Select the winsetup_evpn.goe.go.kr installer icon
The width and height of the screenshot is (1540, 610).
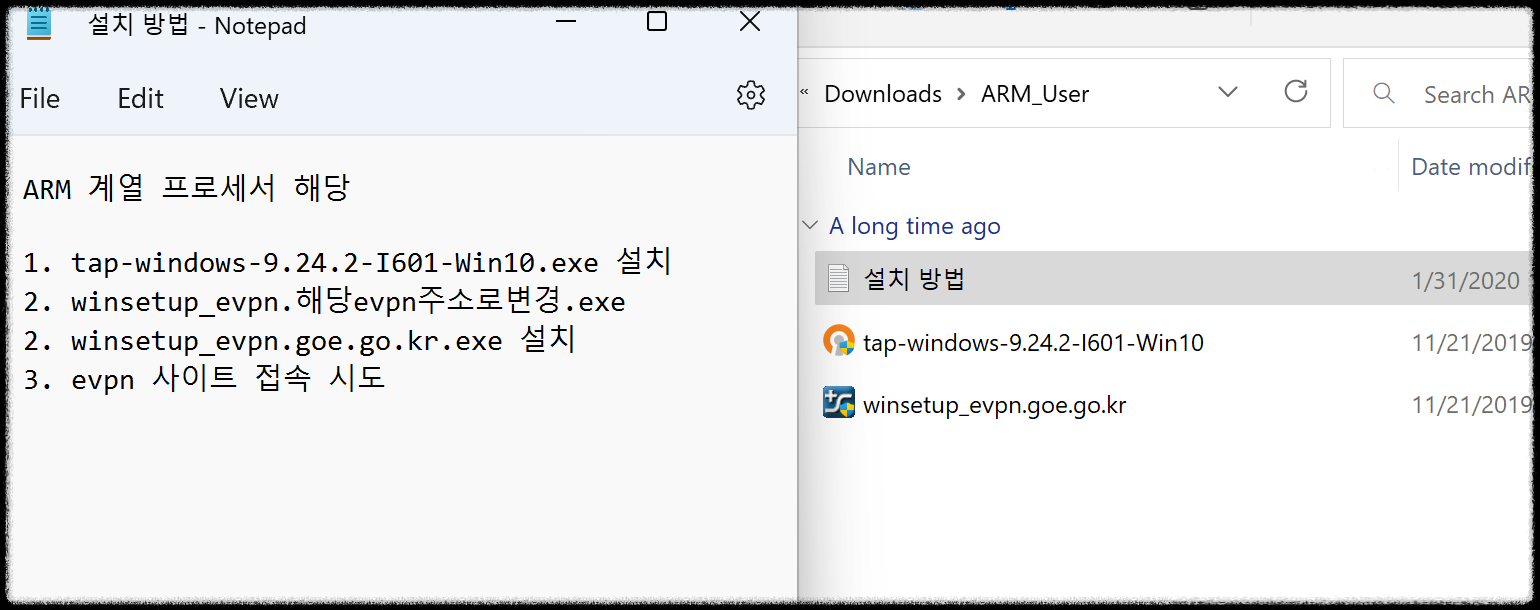click(x=838, y=404)
